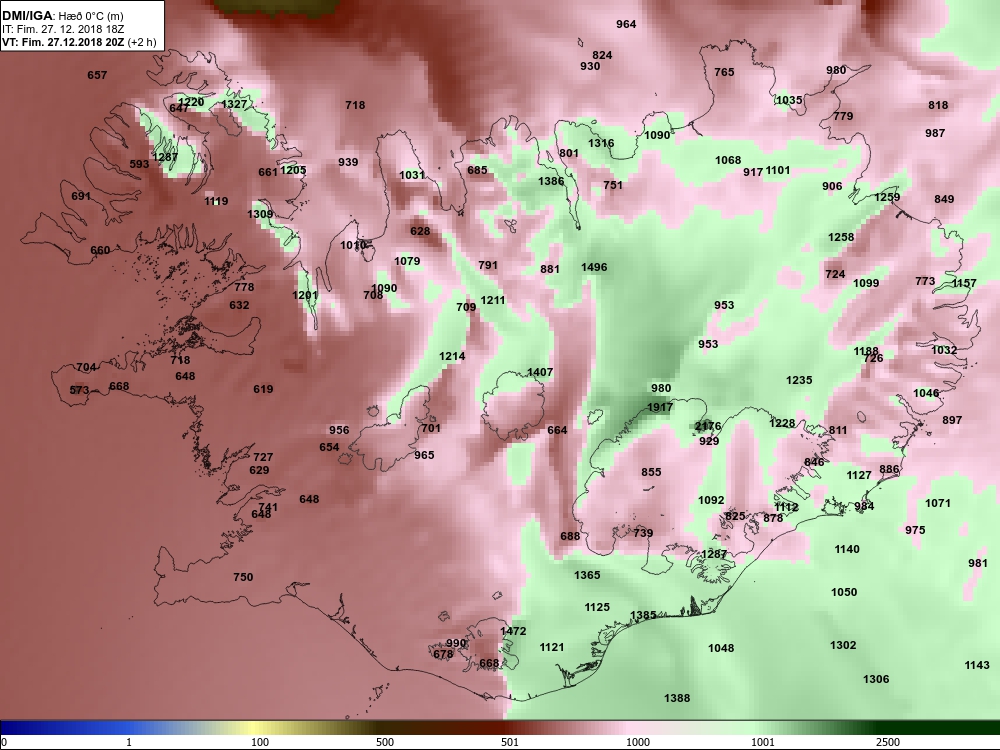Select the 1211 label
The image size is (1000, 750).
coord(492,300)
